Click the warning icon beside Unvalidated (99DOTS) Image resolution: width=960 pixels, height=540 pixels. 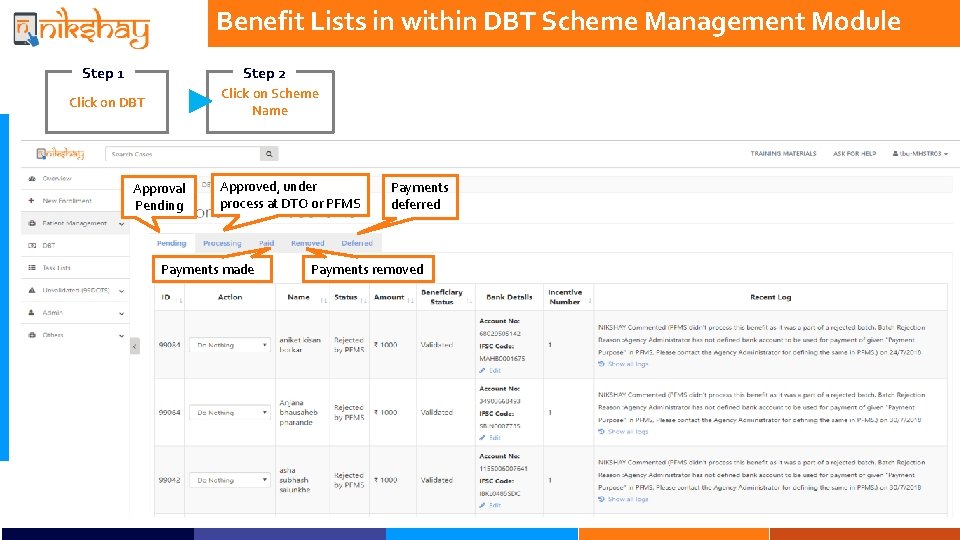tap(32, 290)
